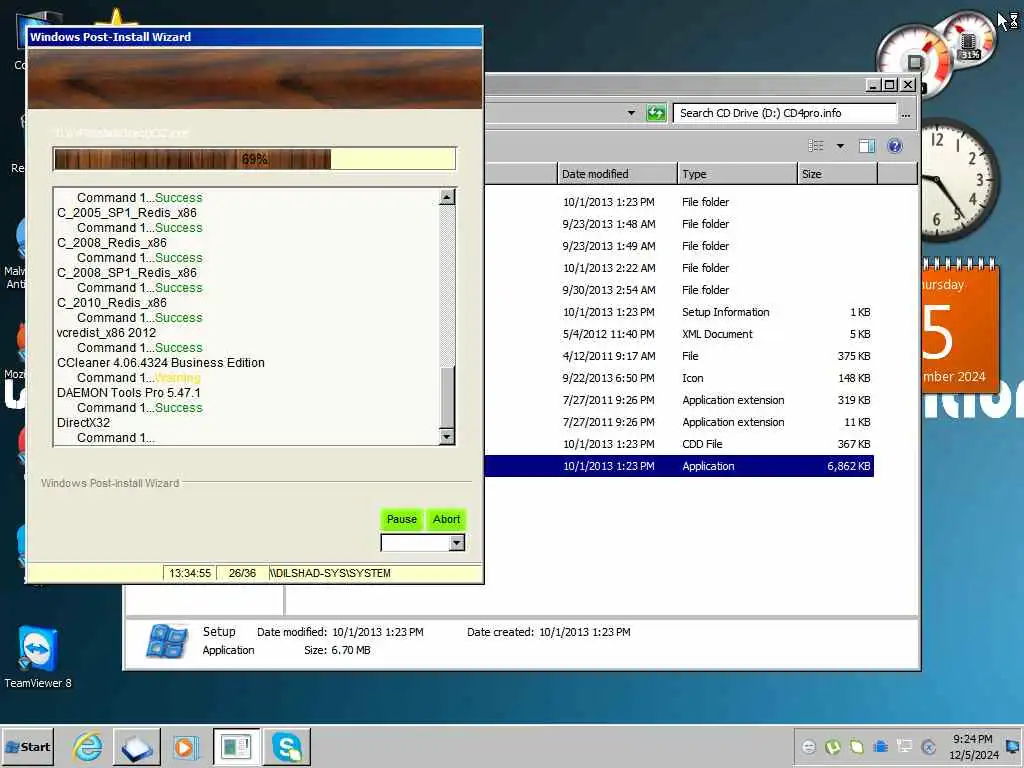This screenshot has width=1024, height=768.
Task: Open Windows Media Player from the taskbar
Action: 185,746
